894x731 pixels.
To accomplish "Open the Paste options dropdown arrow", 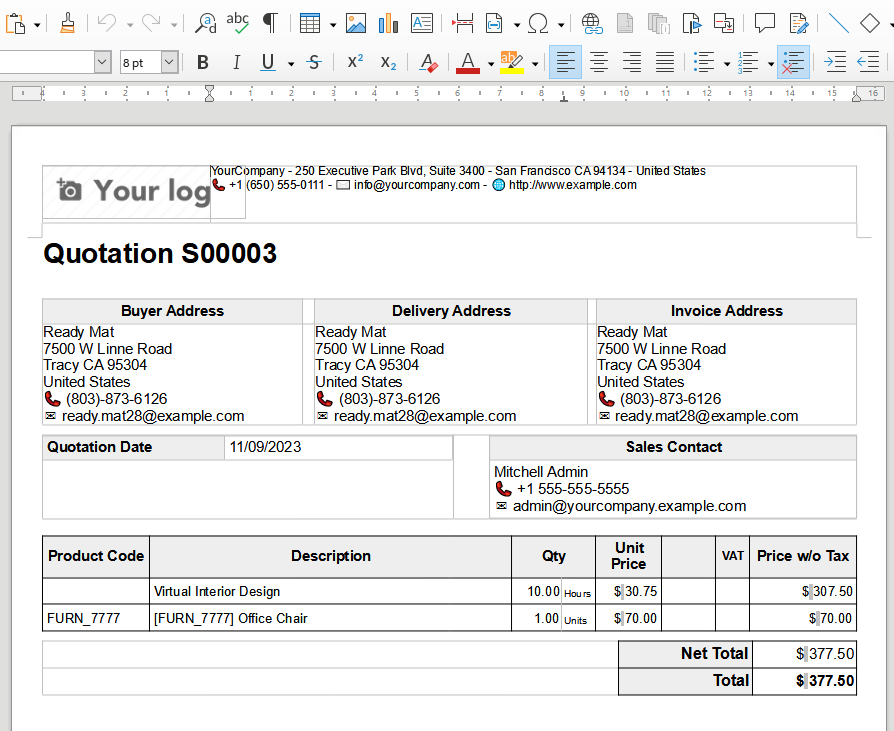I will point(37,25).
